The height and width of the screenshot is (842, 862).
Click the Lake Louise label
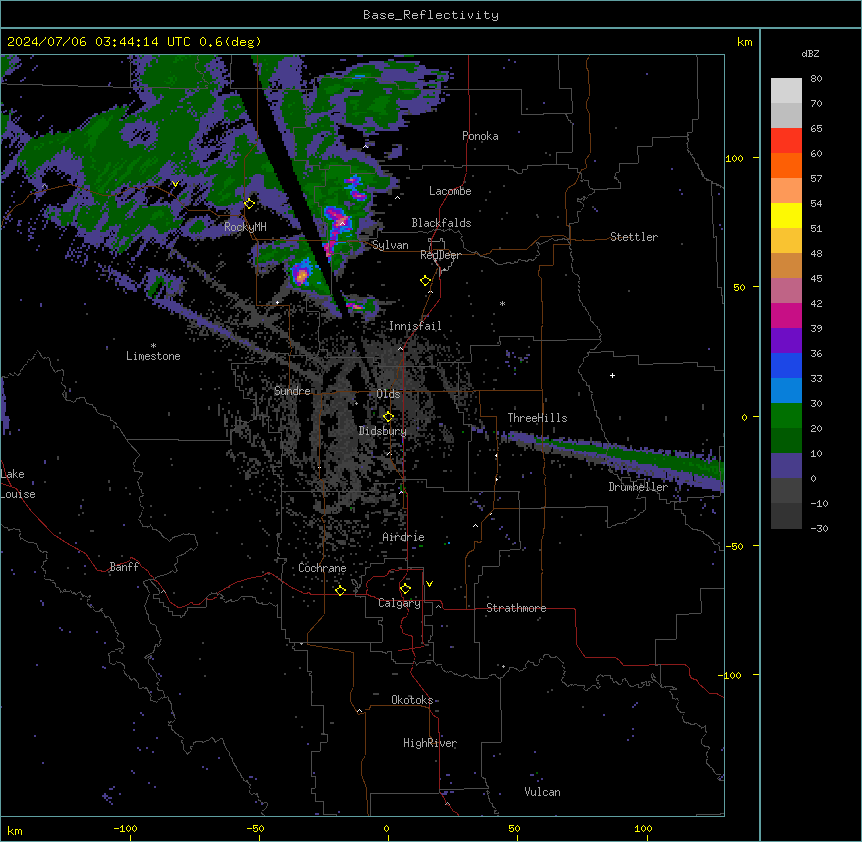[x=16, y=484]
